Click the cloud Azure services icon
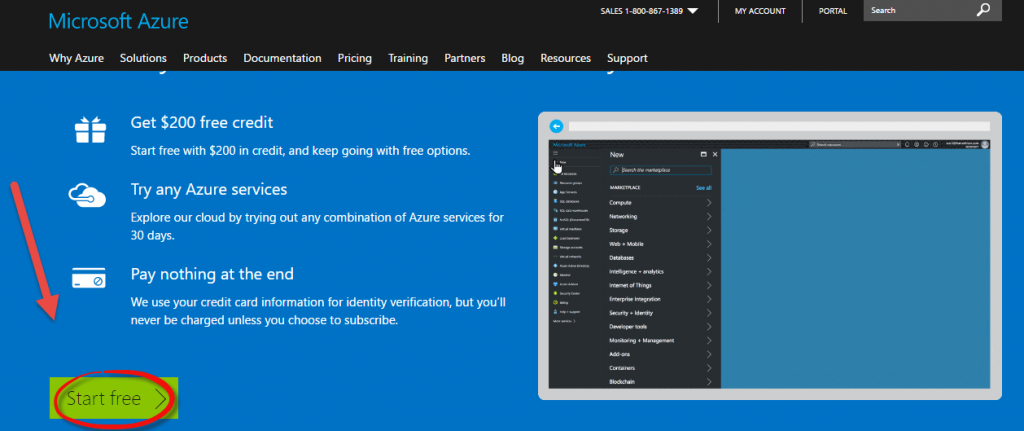The height and width of the screenshot is (431, 1024). pyautogui.click(x=87, y=195)
